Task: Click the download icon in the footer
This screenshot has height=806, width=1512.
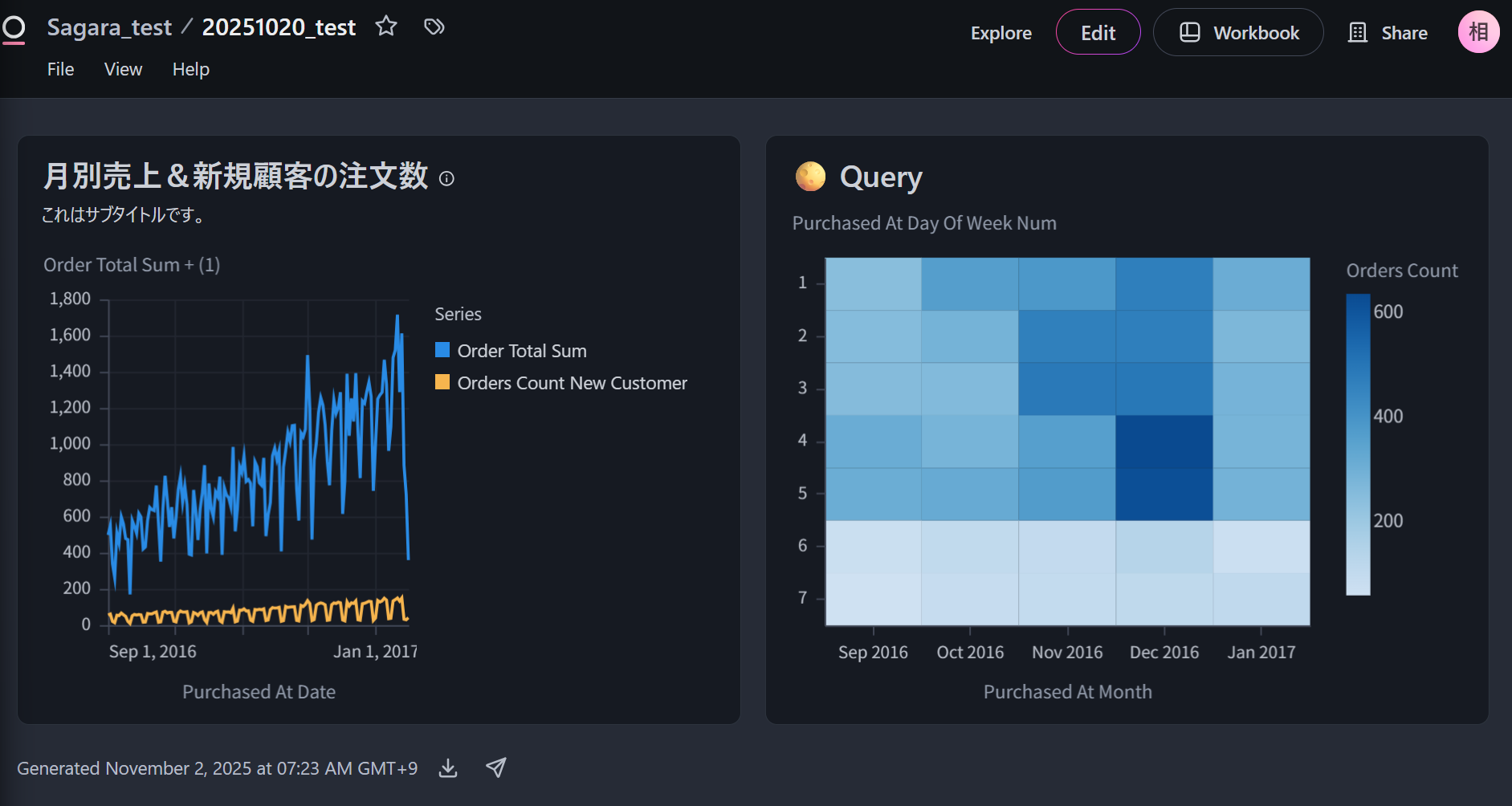Action: coord(448,768)
